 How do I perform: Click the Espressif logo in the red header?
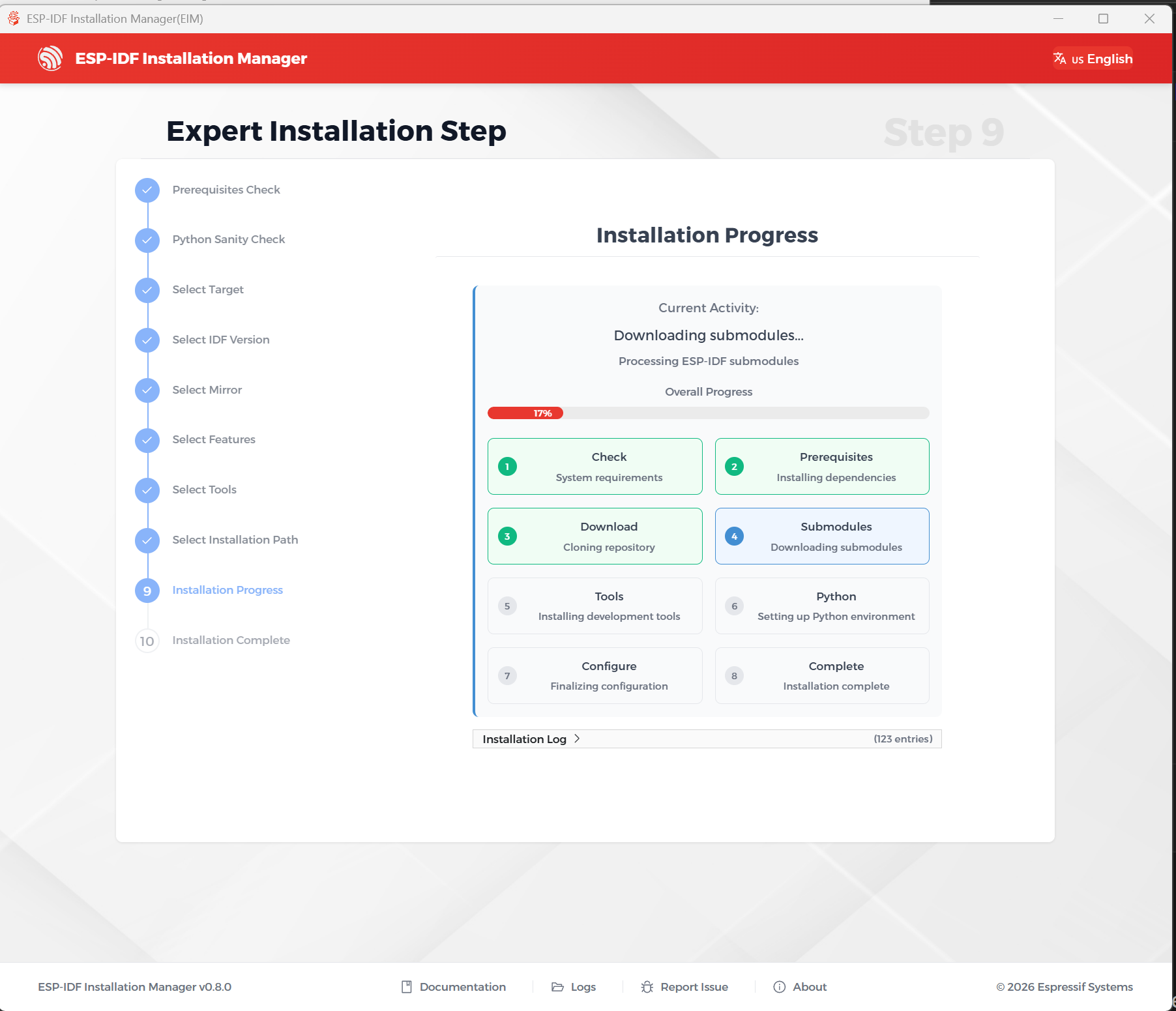(x=50, y=59)
